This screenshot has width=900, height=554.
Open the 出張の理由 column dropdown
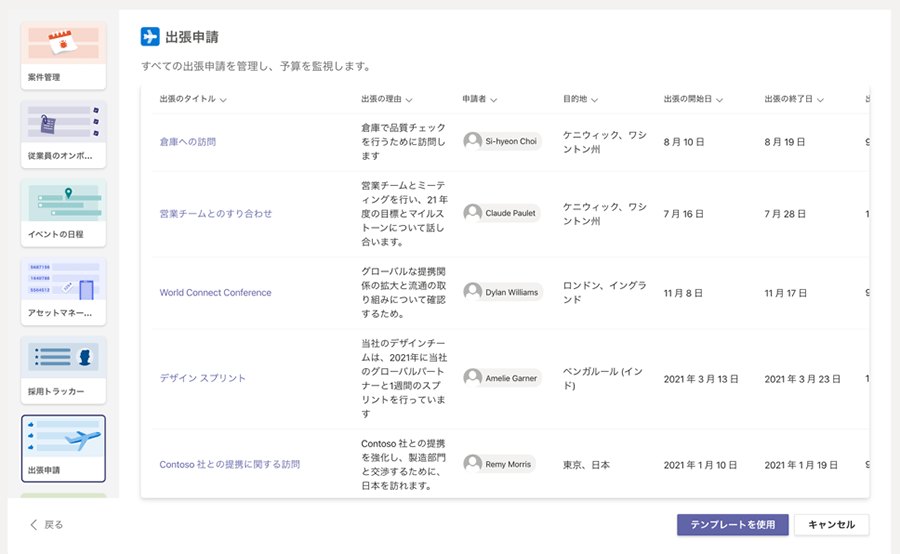pyautogui.click(x=410, y=100)
